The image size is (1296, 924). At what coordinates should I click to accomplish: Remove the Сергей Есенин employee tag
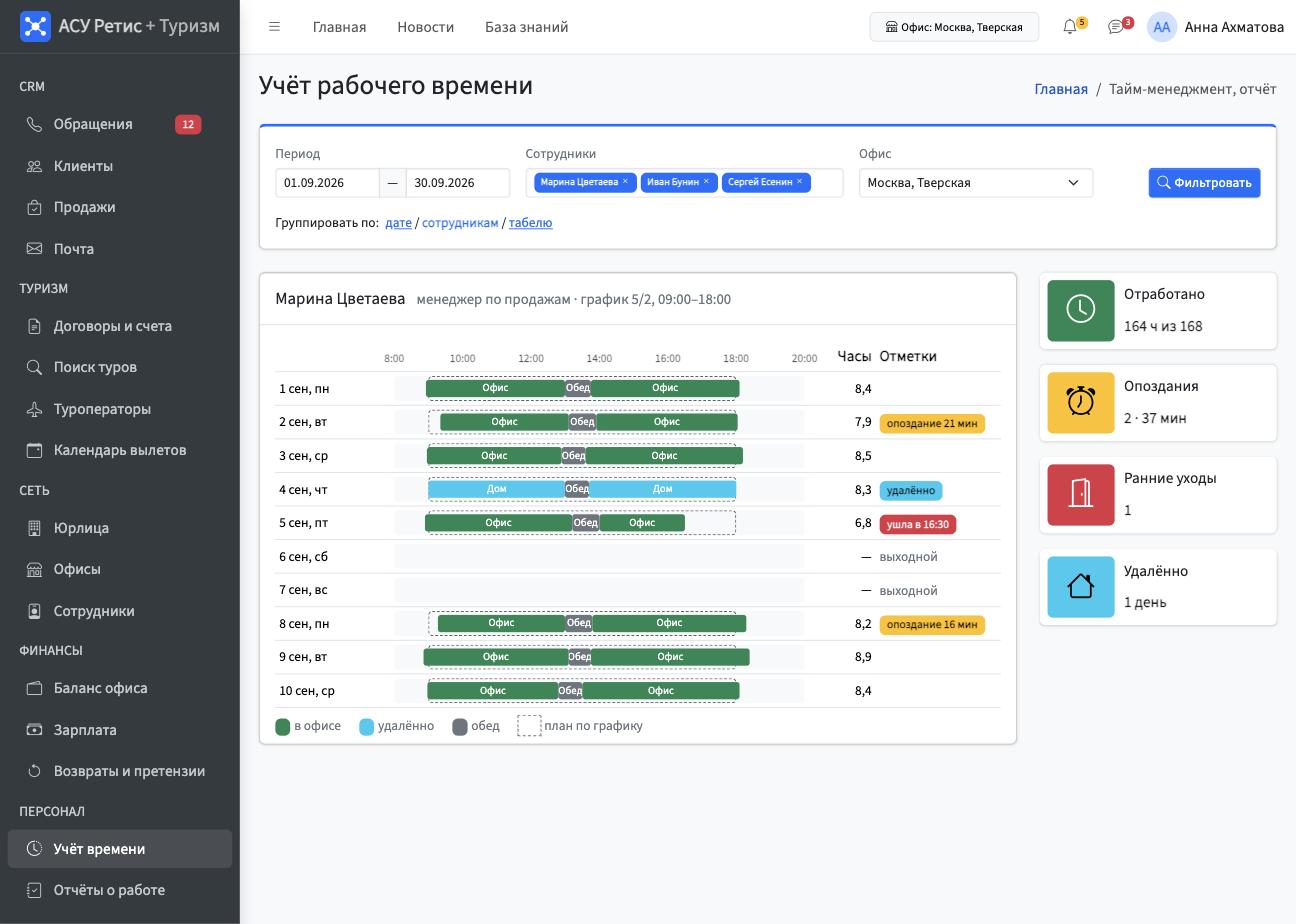(x=800, y=182)
